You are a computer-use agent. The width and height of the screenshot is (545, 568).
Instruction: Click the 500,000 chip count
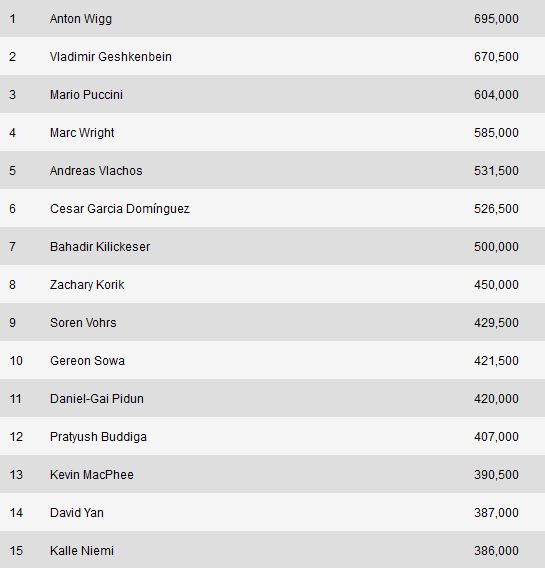coord(496,247)
